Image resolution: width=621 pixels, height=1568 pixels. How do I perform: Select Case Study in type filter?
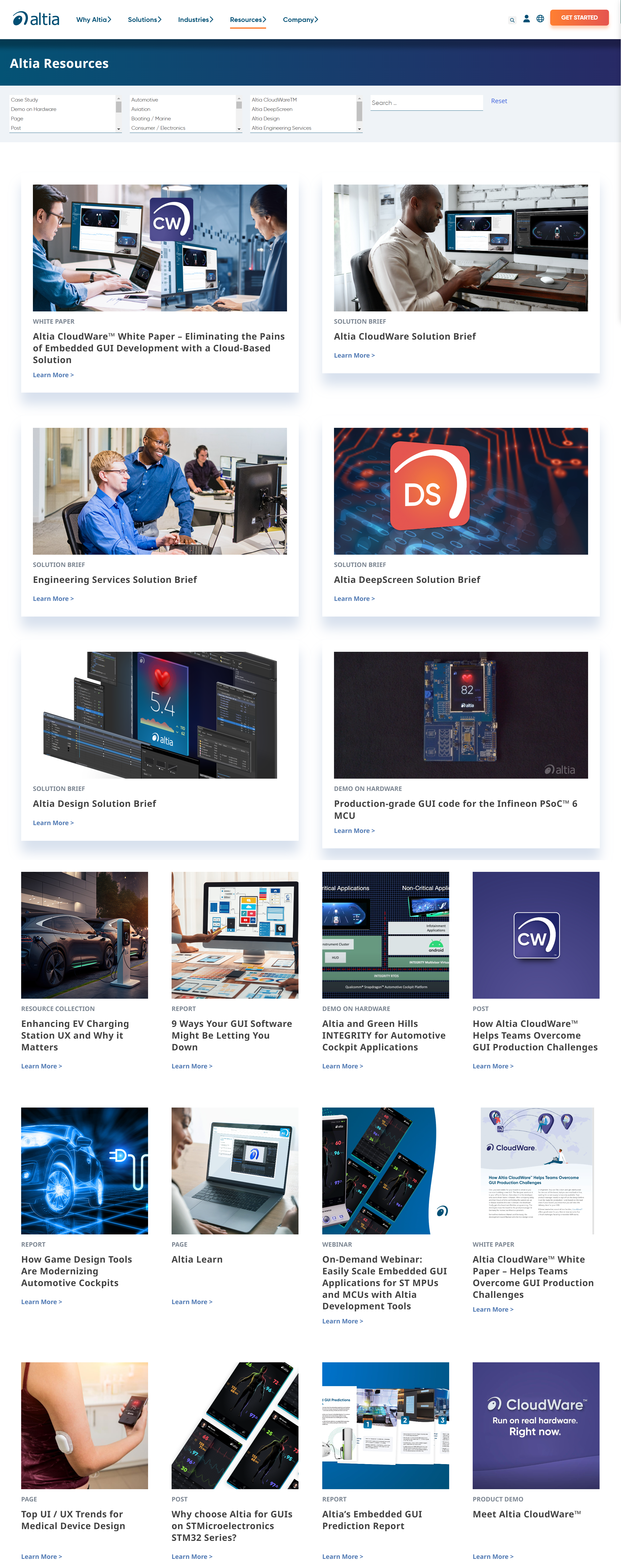[x=62, y=100]
